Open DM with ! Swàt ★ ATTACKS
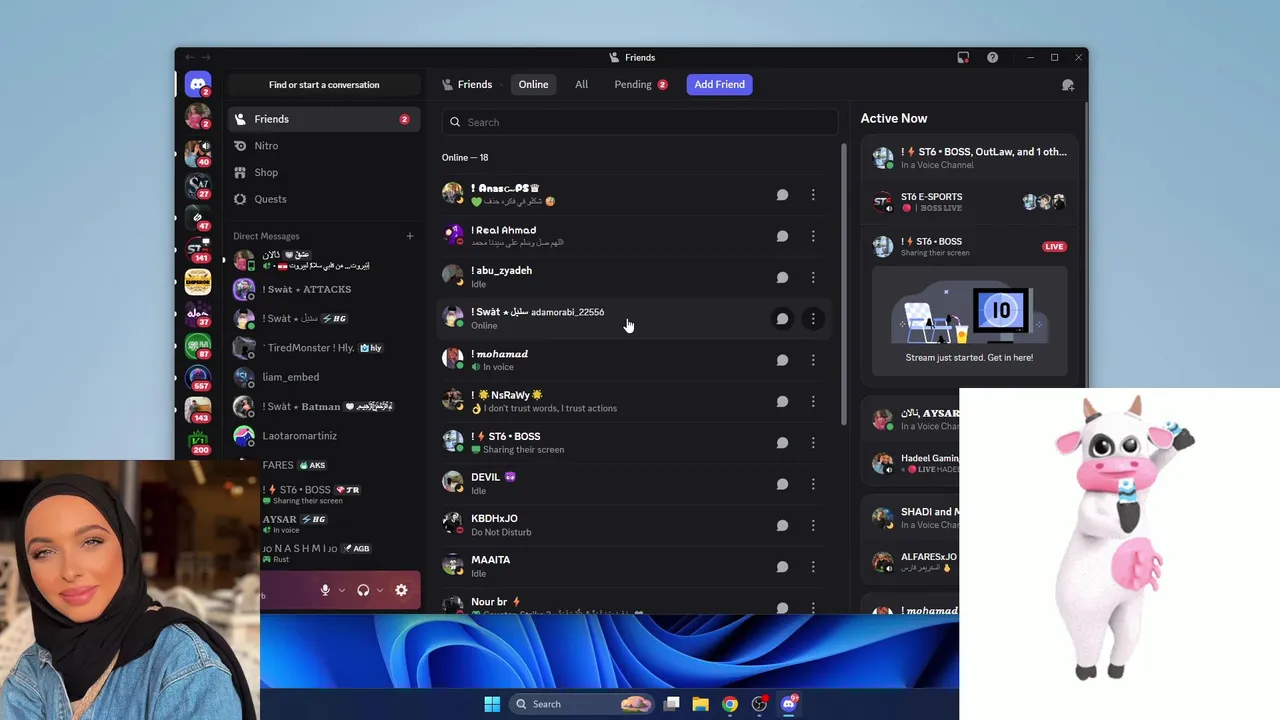1280x720 pixels. (323, 290)
